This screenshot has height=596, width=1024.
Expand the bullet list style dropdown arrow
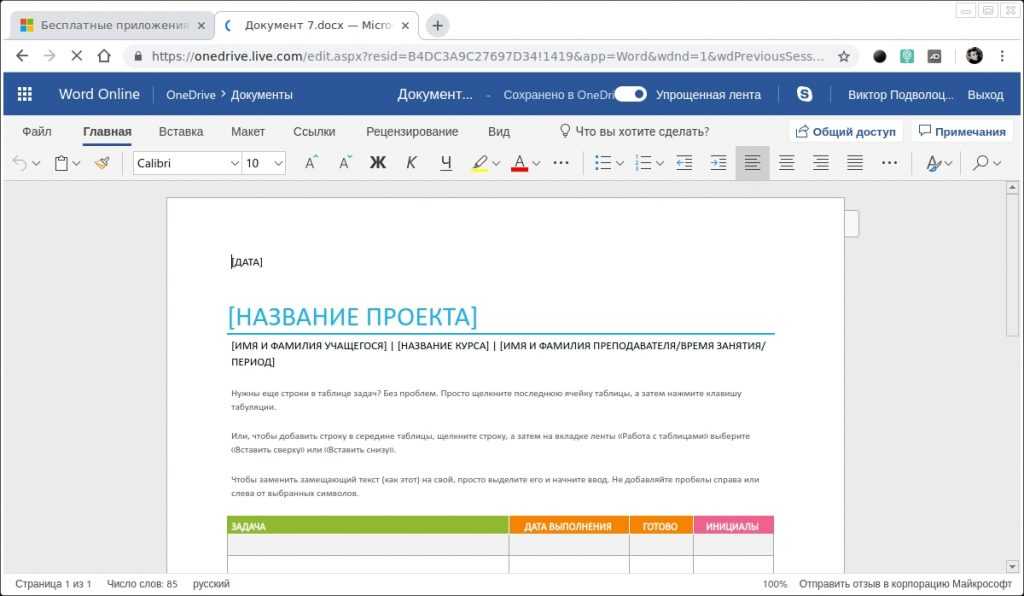619,163
